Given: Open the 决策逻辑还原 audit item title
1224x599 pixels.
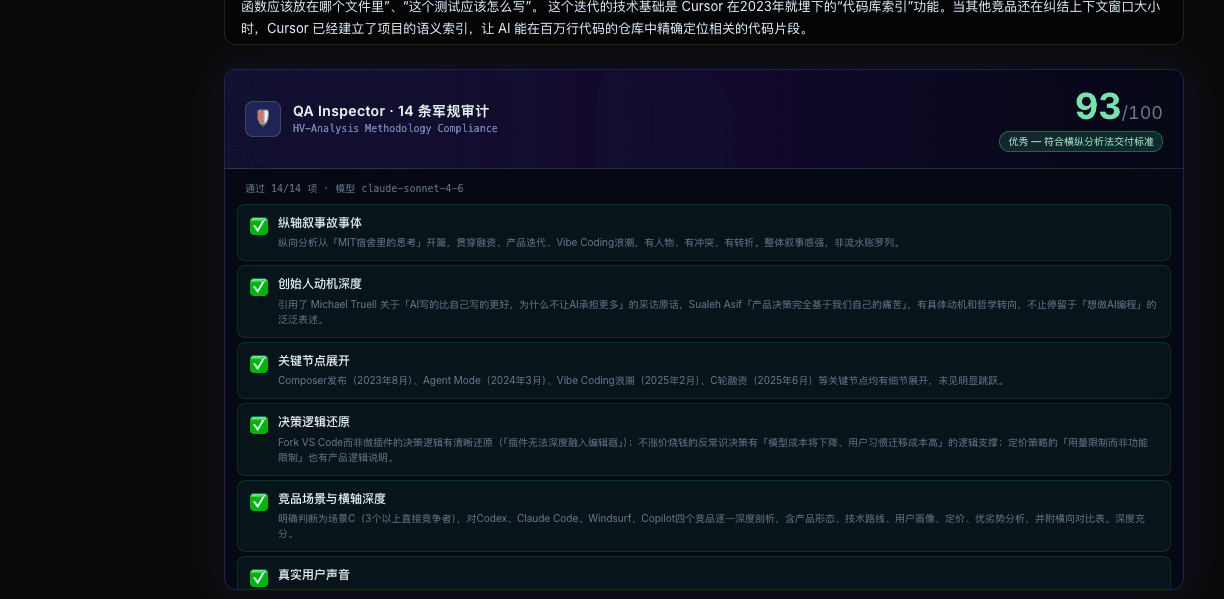Looking at the screenshot, I should pyautogui.click(x=314, y=422).
